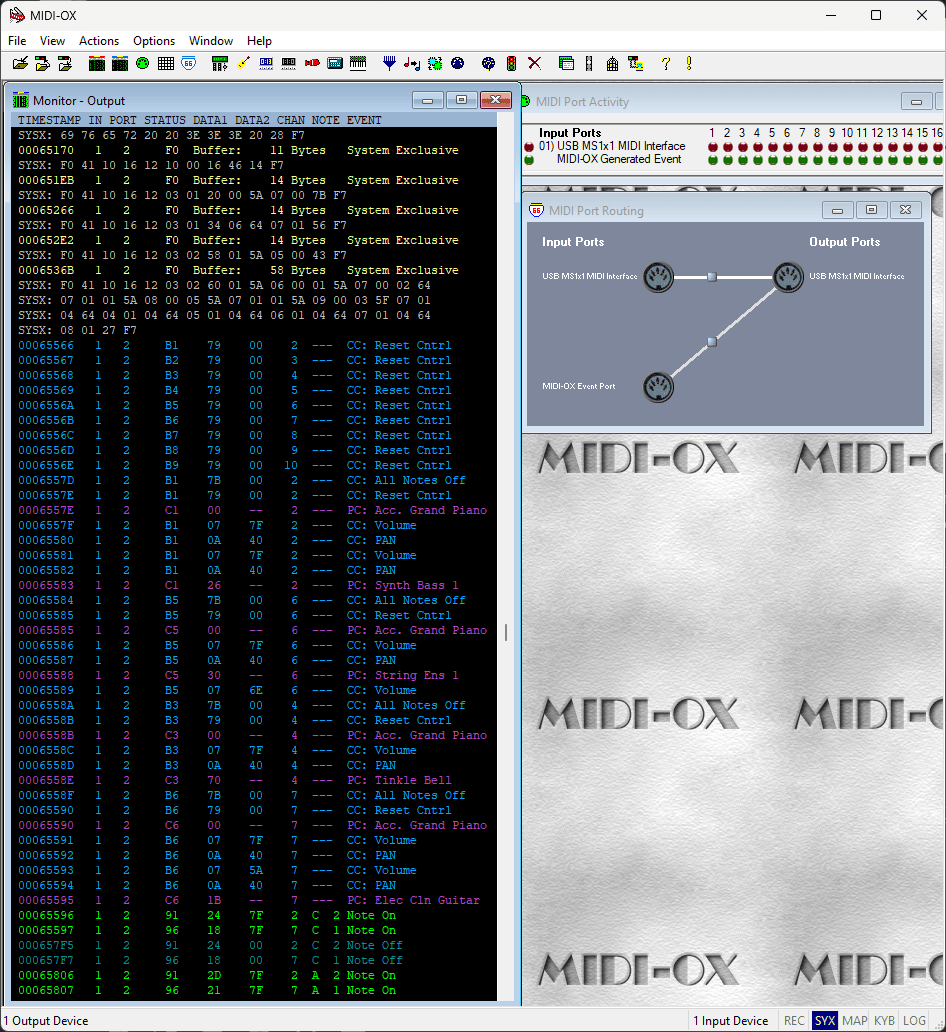Toggle LOG in the status bar

914,1021
